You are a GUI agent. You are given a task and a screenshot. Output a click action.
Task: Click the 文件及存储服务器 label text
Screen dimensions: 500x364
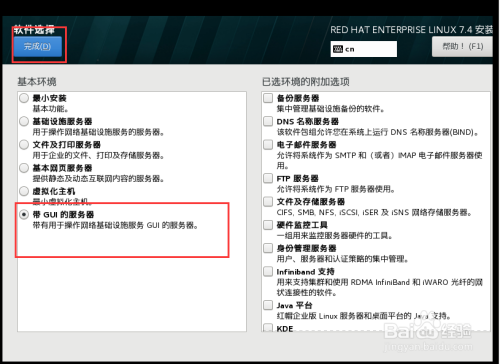pyautogui.click(x=311, y=202)
